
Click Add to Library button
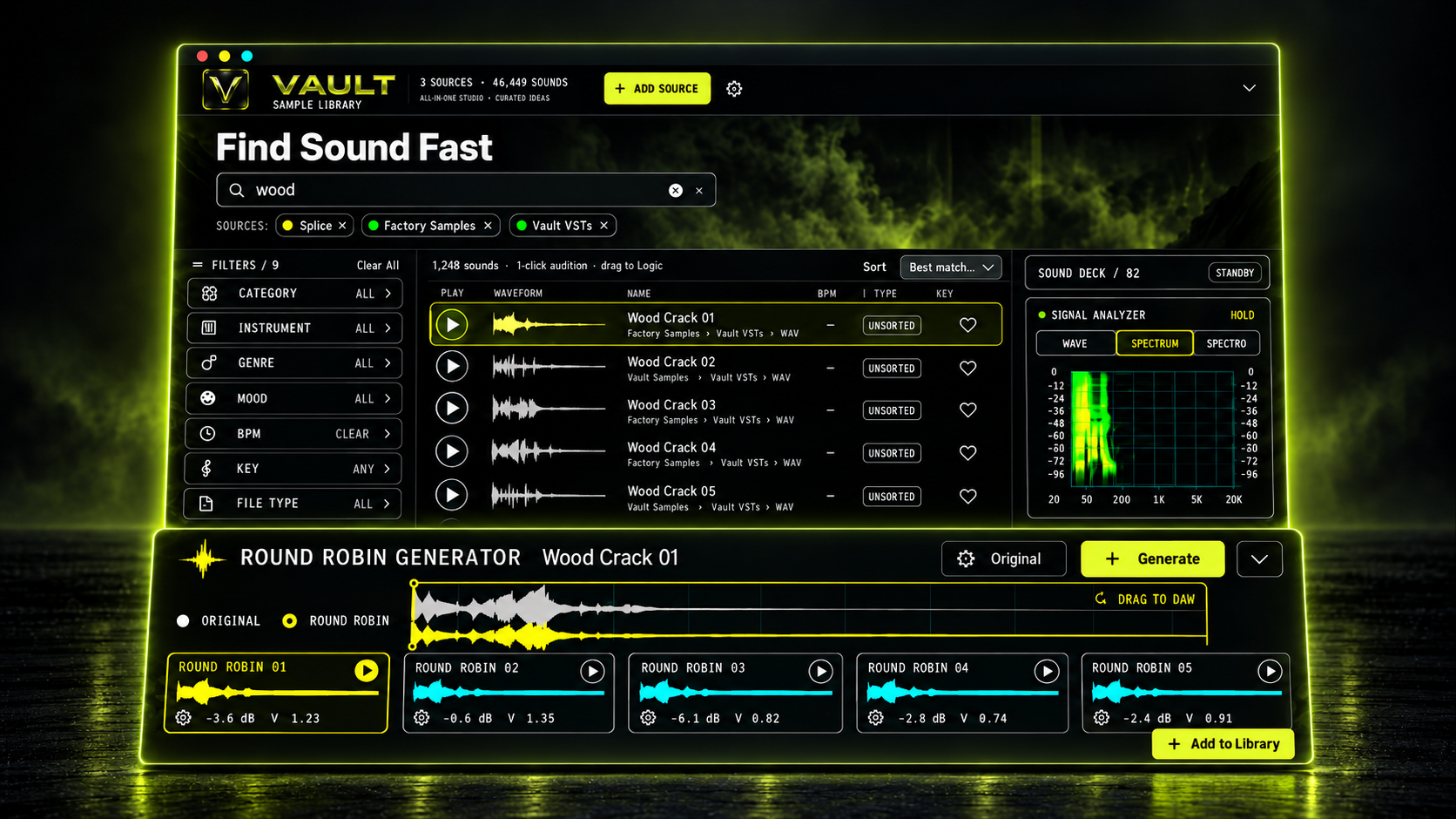[x=1223, y=744]
